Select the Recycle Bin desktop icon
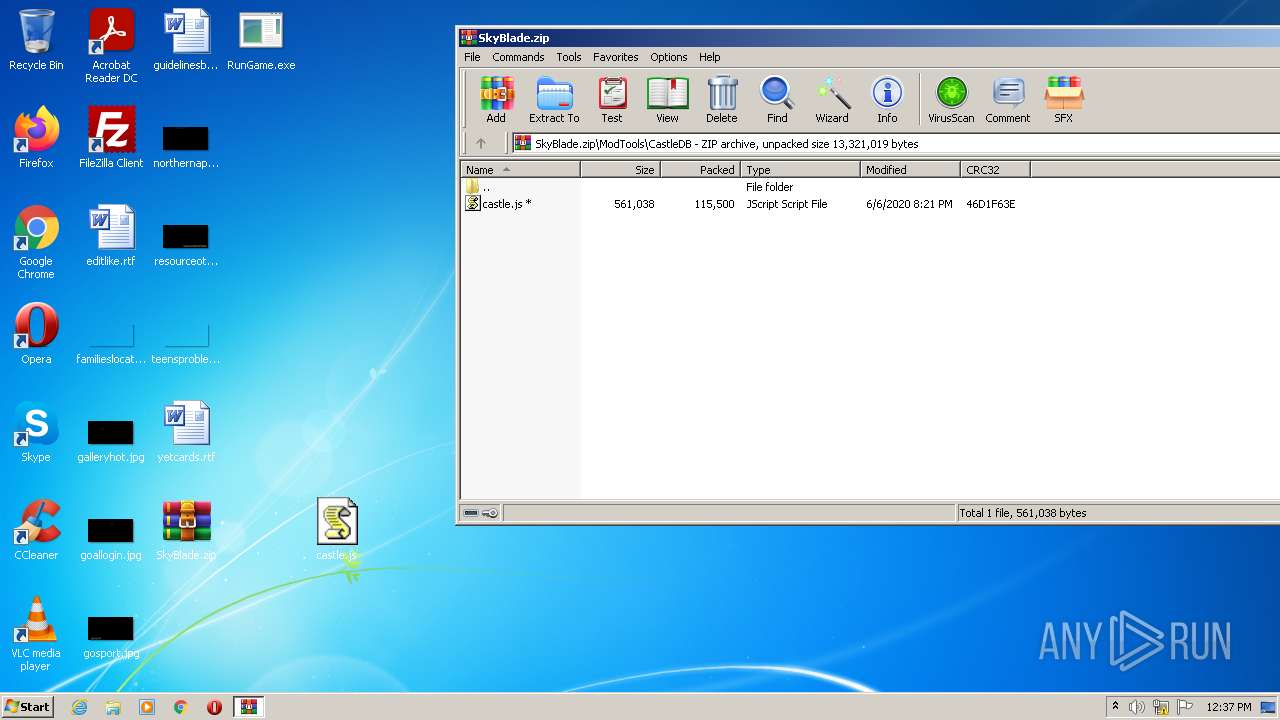Image resolution: width=1280 pixels, height=720 pixels. tap(36, 41)
